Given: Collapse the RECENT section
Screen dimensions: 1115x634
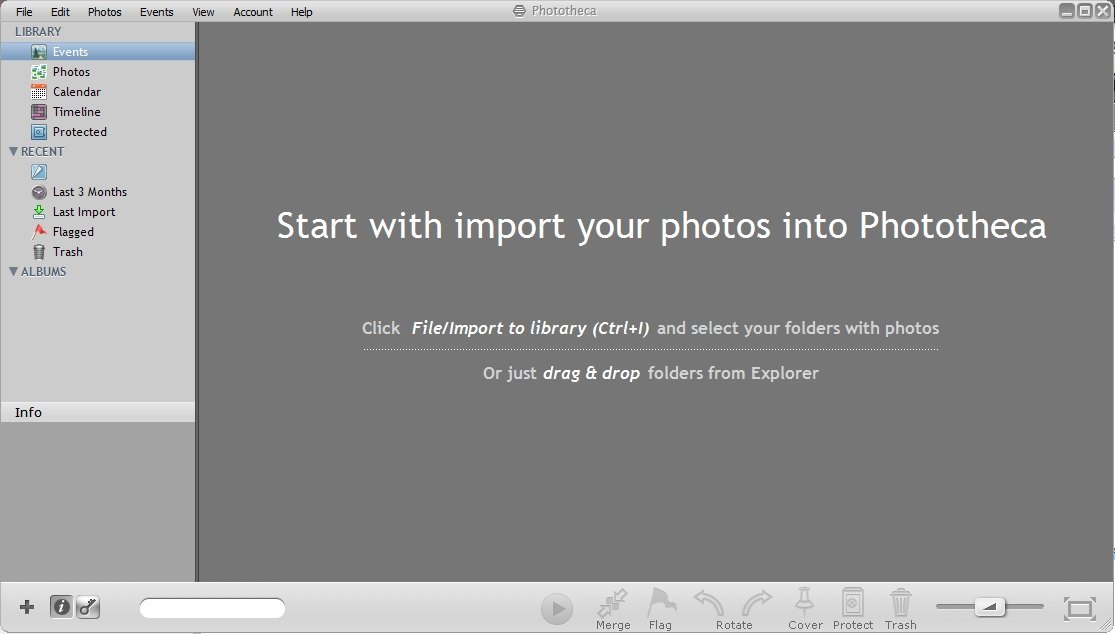Looking at the screenshot, I should pyautogui.click(x=13, y=151).
